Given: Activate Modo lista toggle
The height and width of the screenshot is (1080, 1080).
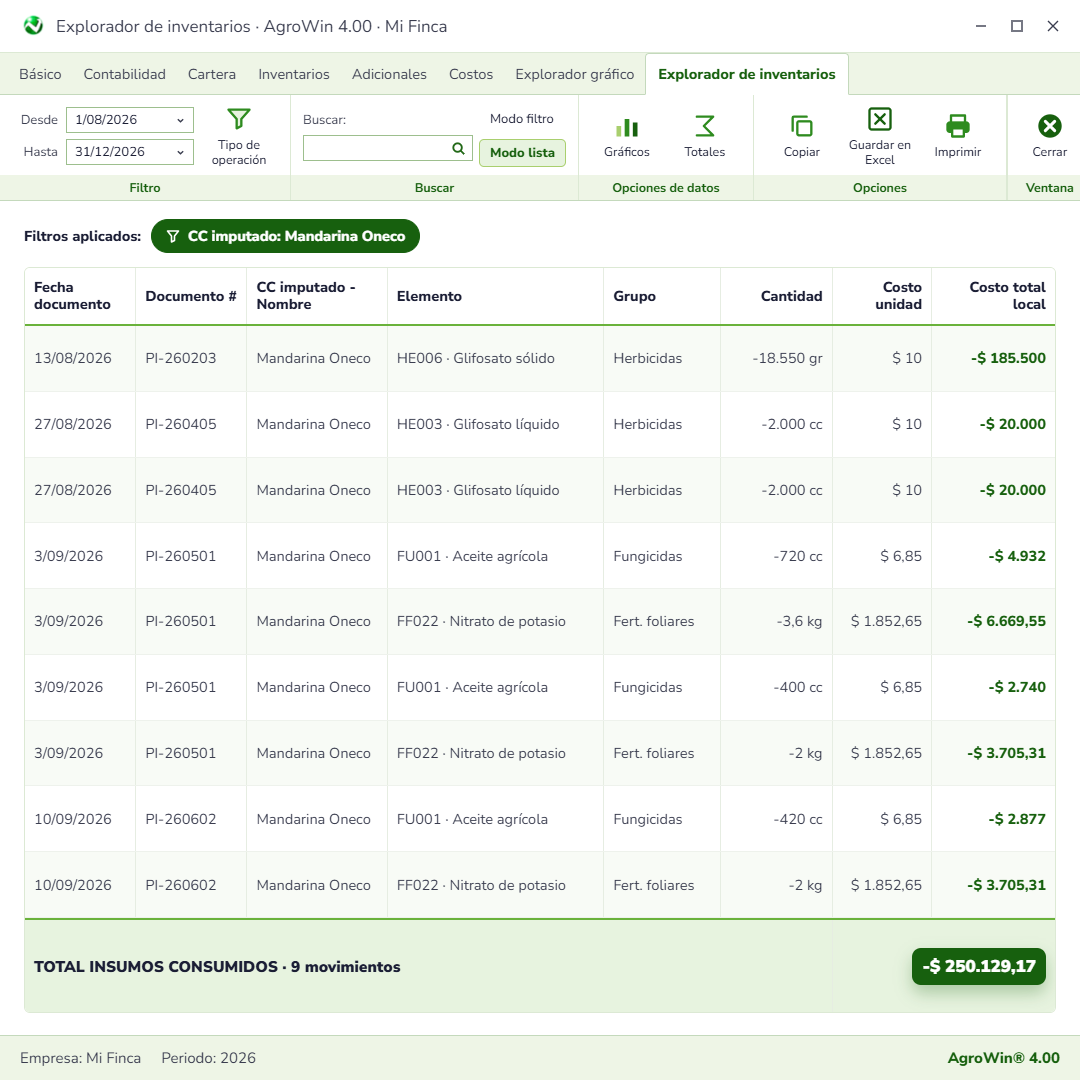Looking at the screenshot, I should point(522,153).
